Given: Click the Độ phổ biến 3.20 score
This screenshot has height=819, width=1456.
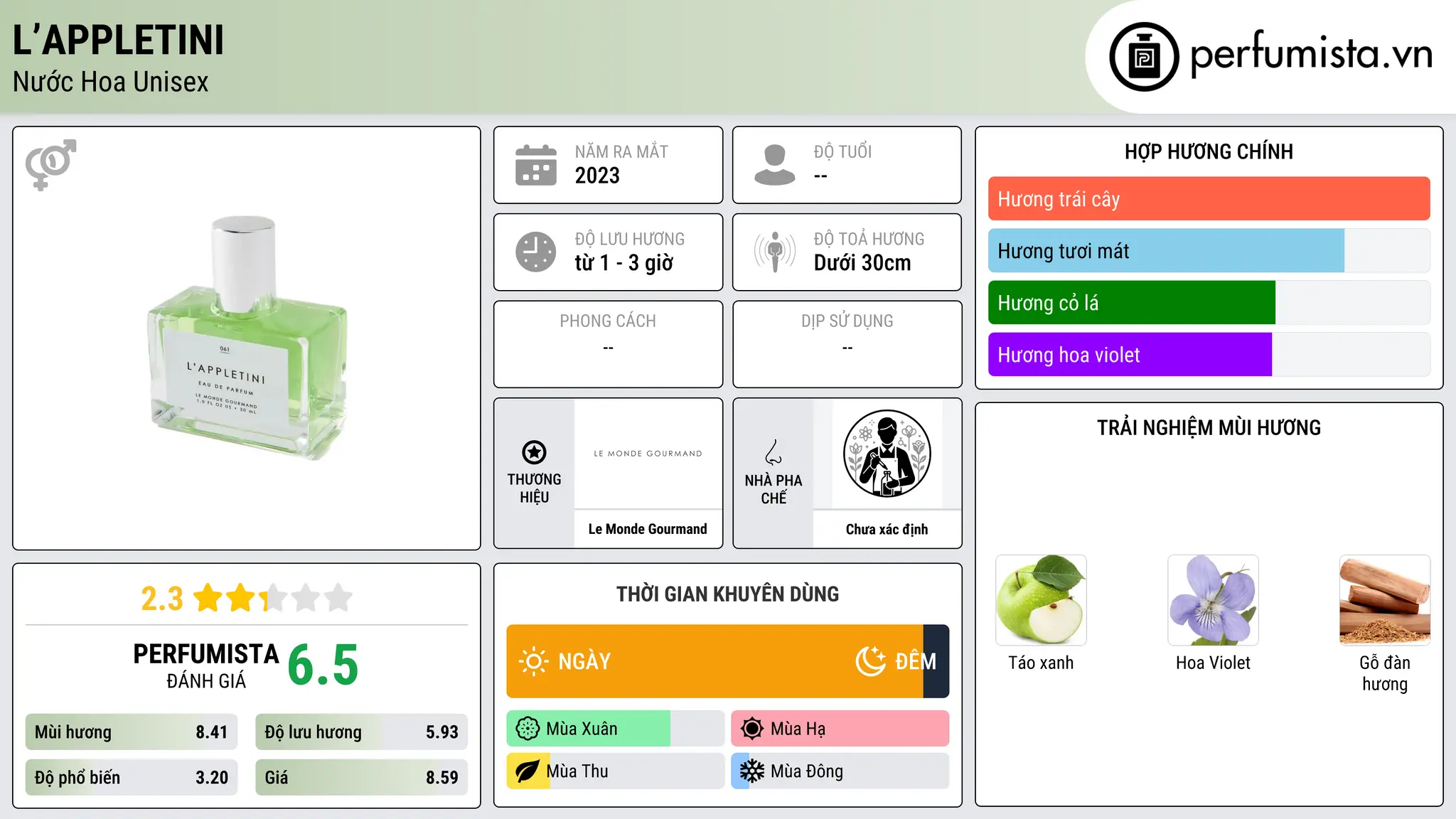Looking at the screenshot, I should click(132, 778).
